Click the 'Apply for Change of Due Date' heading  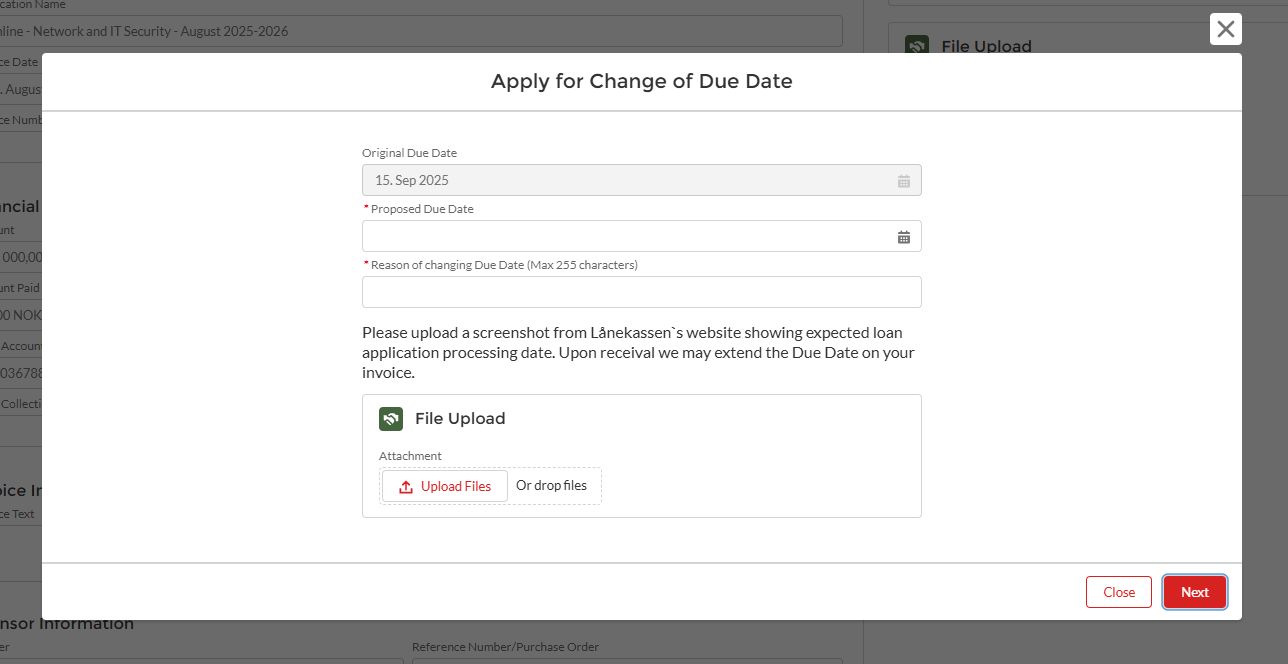642,82
